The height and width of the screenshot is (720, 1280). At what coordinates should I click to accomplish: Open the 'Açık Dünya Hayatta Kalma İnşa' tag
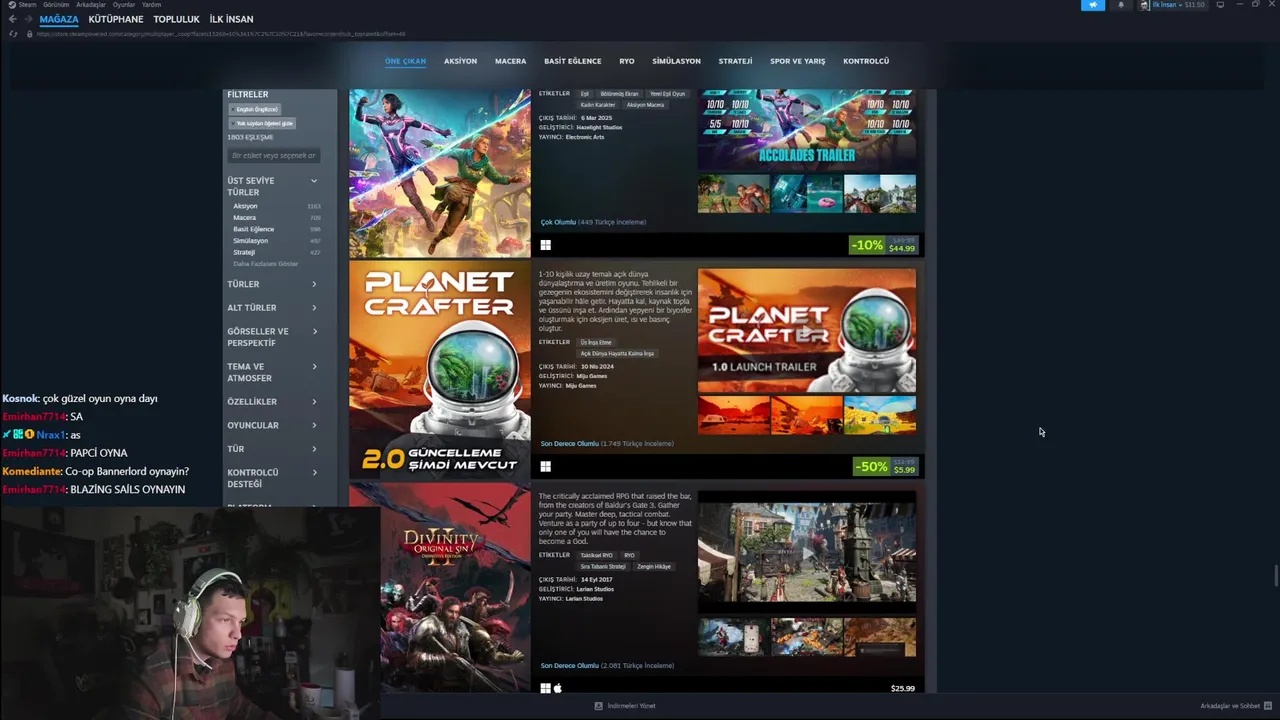(x=617, y=354)
